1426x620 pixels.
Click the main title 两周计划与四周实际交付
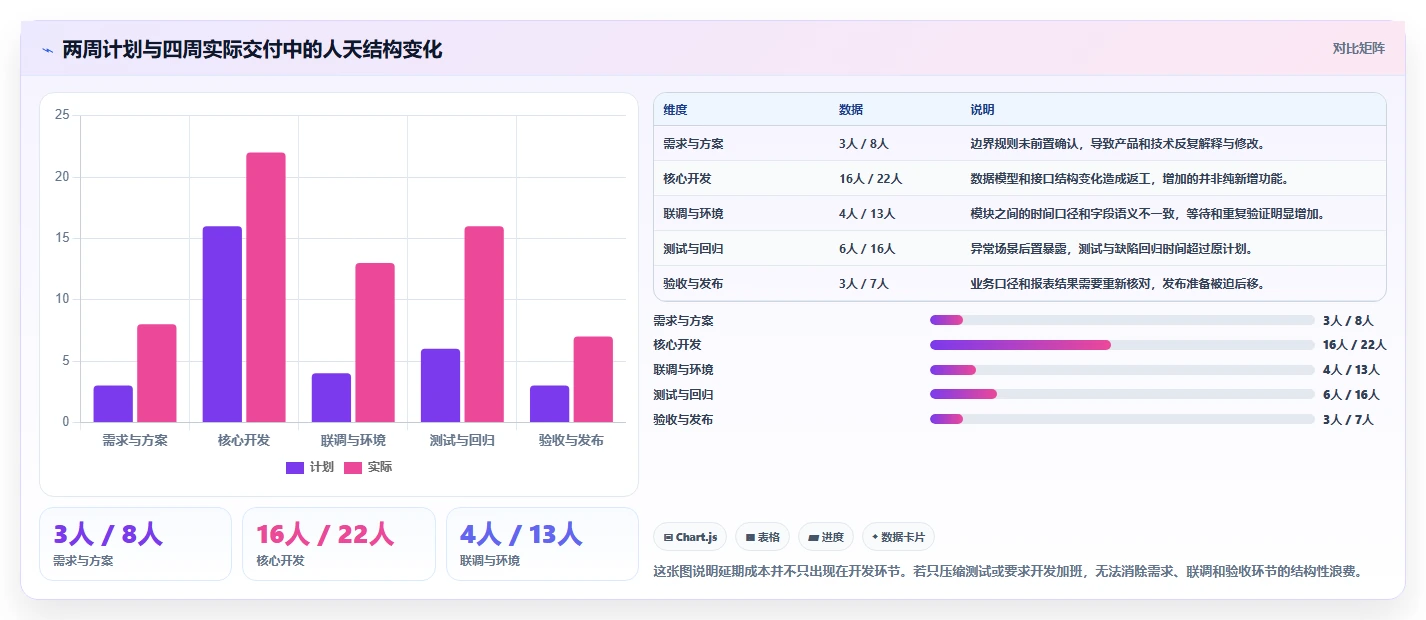pos(252,49)
